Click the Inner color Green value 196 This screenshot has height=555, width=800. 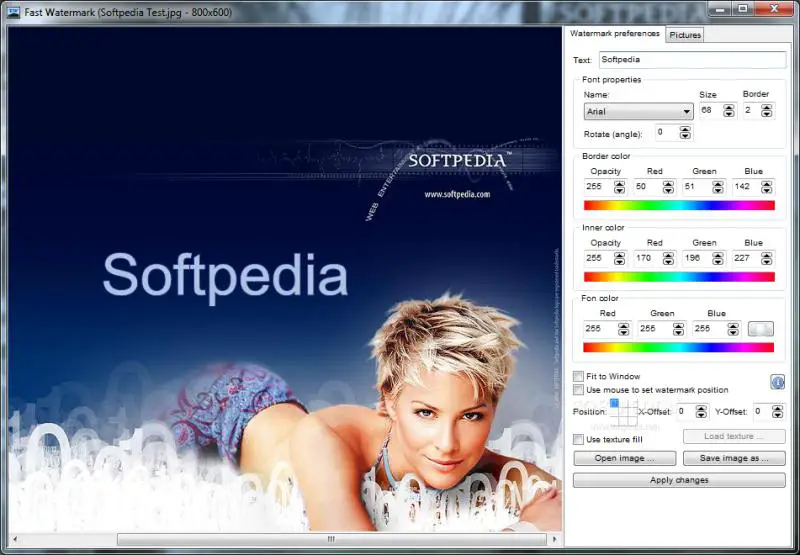click(x=697, y=258)
